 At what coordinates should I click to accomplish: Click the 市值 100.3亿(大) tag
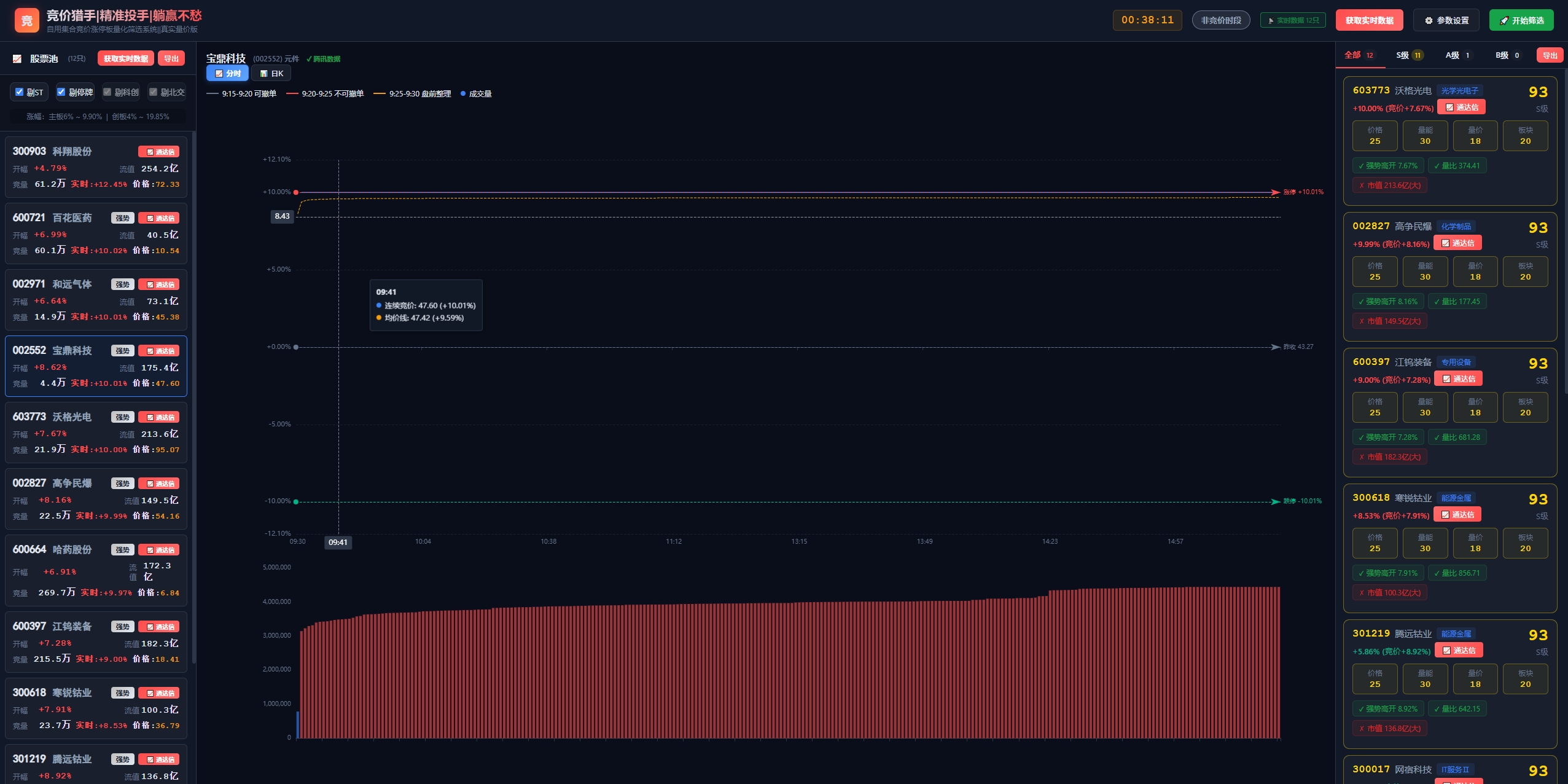(1389, 593)
